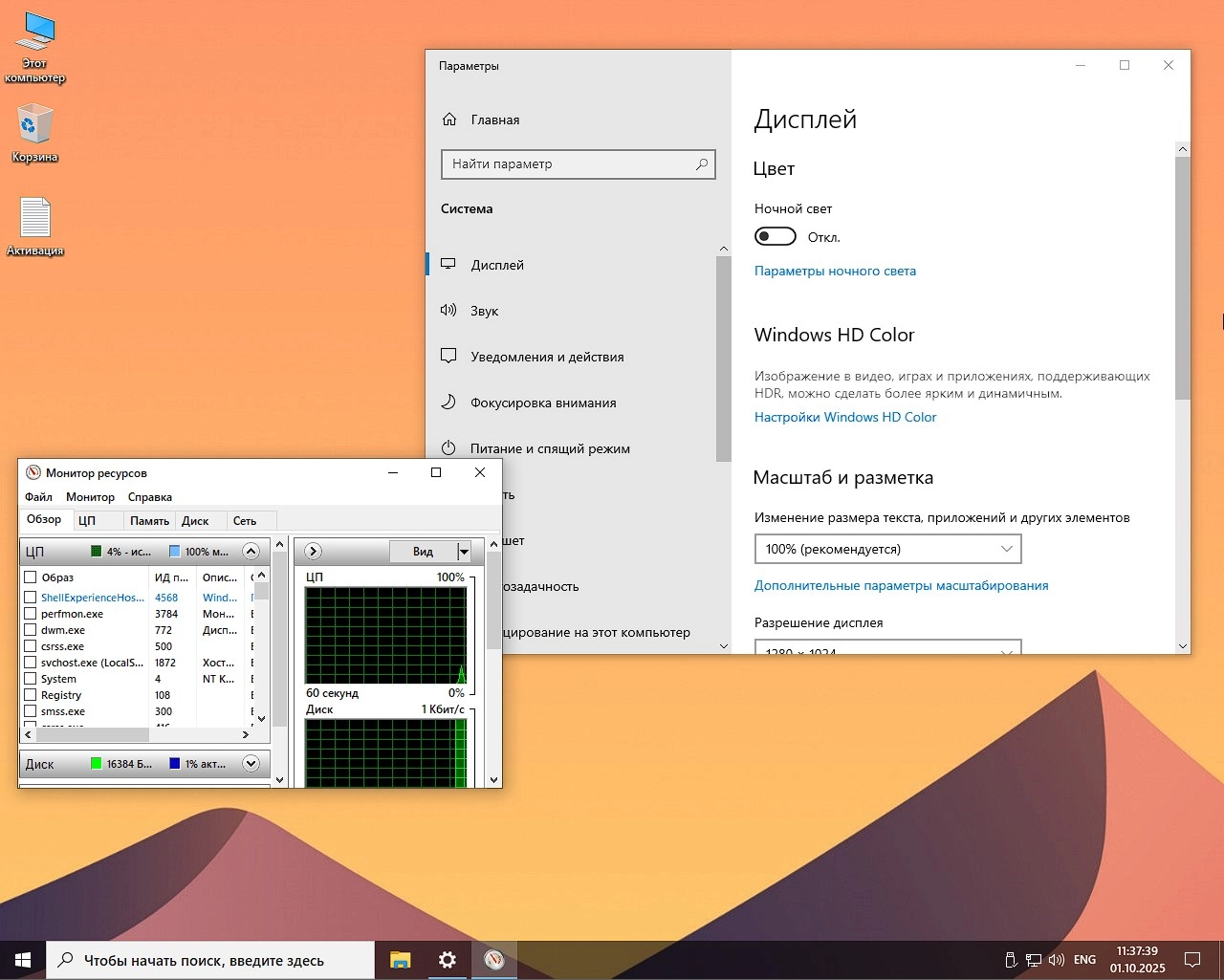
Task: Launch File Explorer from the taskbar
Action: tap(400, 960)
